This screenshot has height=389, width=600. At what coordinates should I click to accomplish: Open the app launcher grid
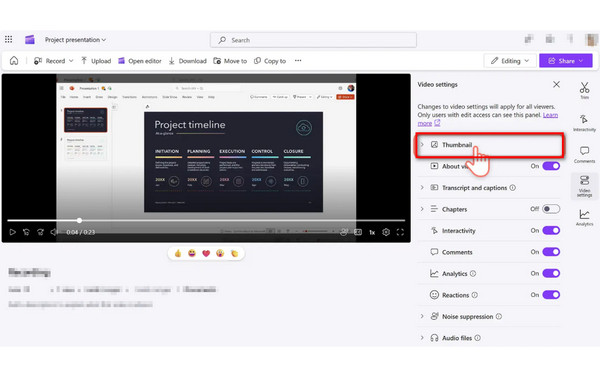coord(8,39)
